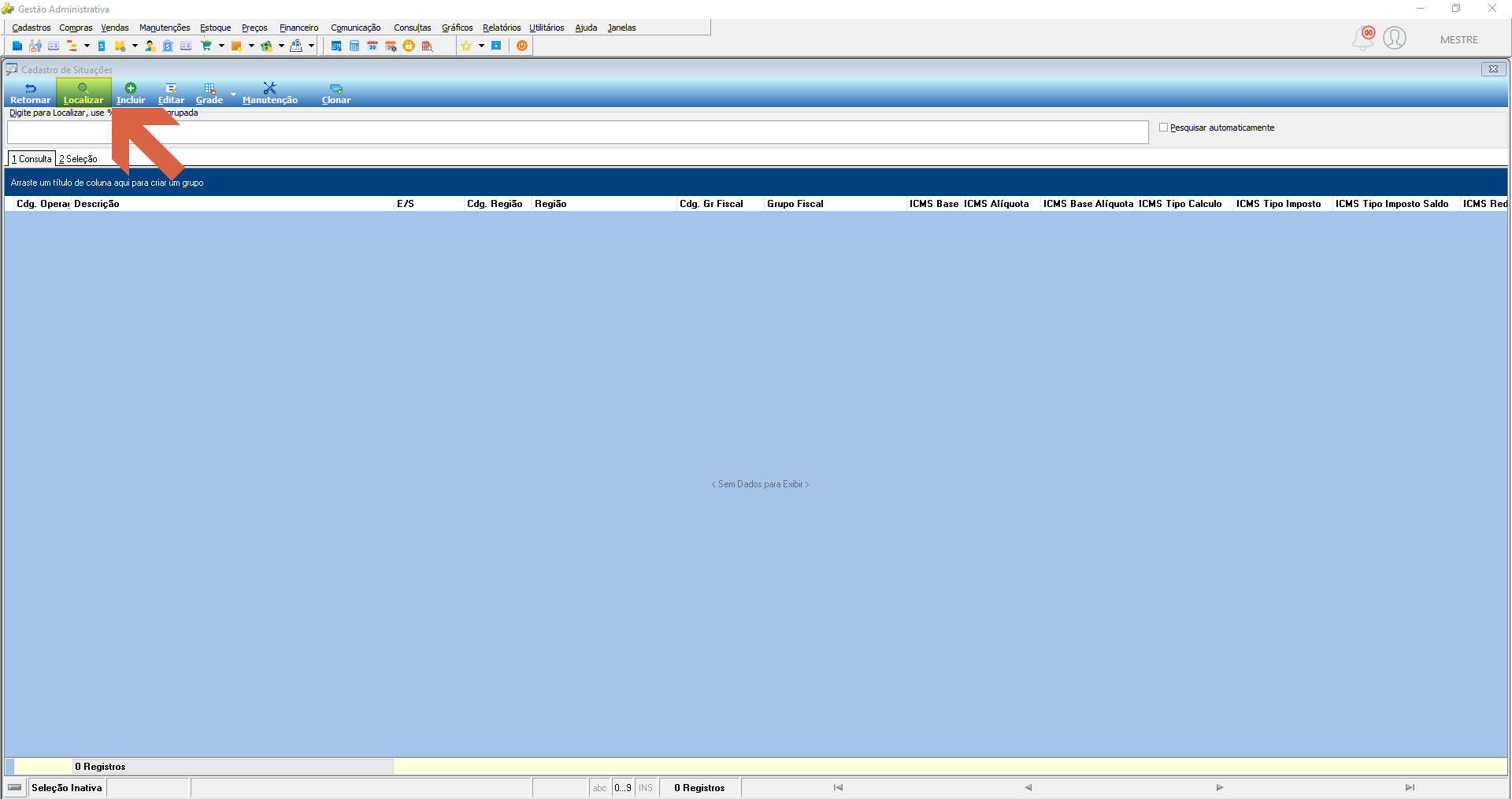Go to first record navigation button
Screen dimensions: 1512x799
tap(838, 787)
